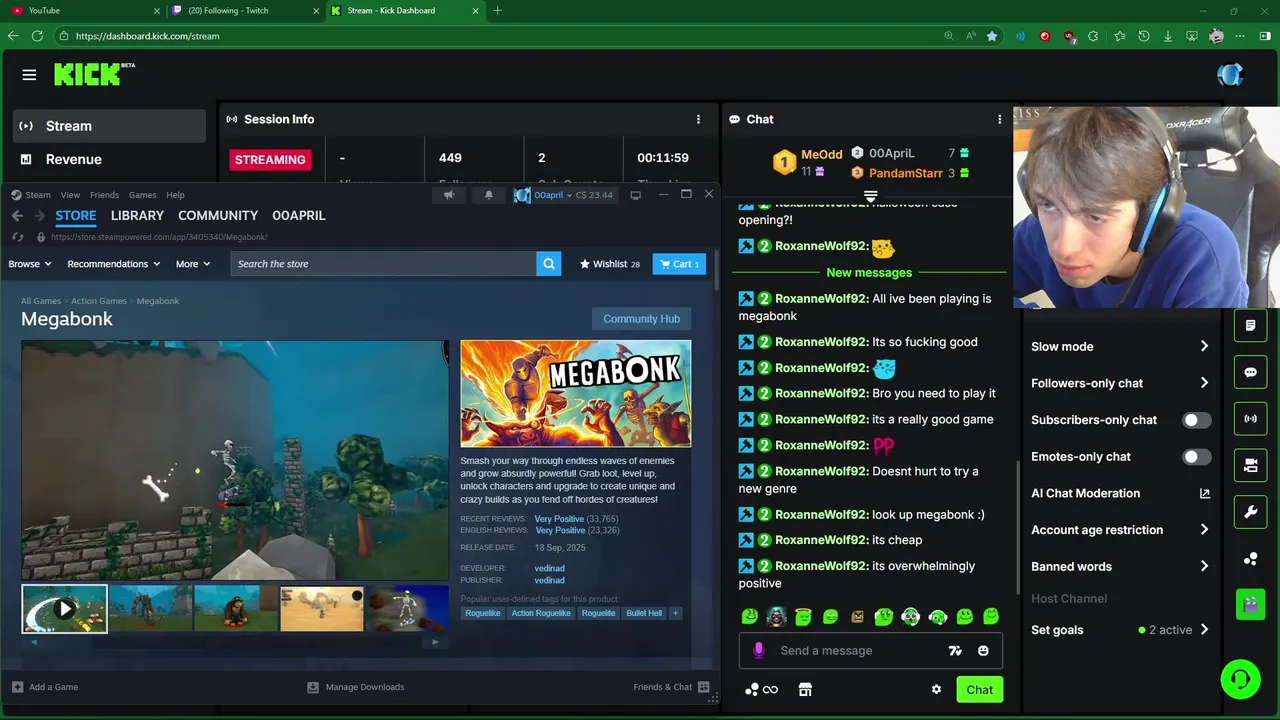Click Search the store field
Image resolution: width=1280 pixels, height=720 pixels.
(x=384, y=264)
